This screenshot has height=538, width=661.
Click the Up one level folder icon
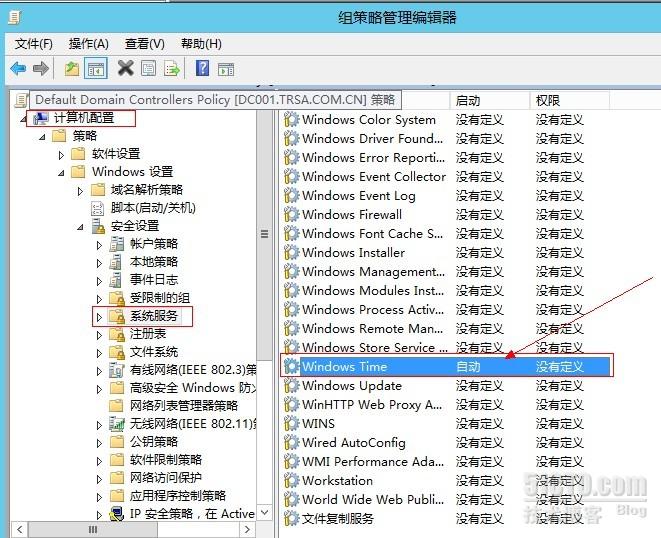pyautogui.click(x=72, y=69)
